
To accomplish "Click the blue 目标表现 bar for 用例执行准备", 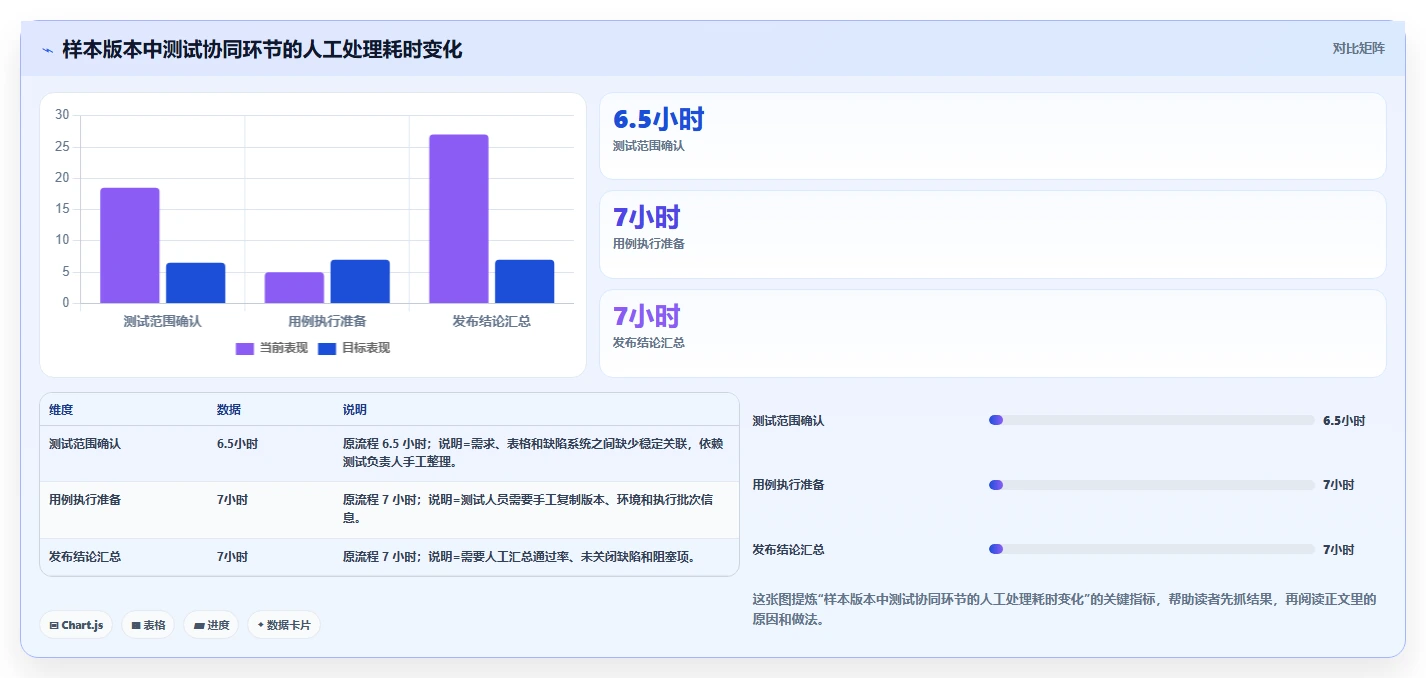I will tap(360, 281).
